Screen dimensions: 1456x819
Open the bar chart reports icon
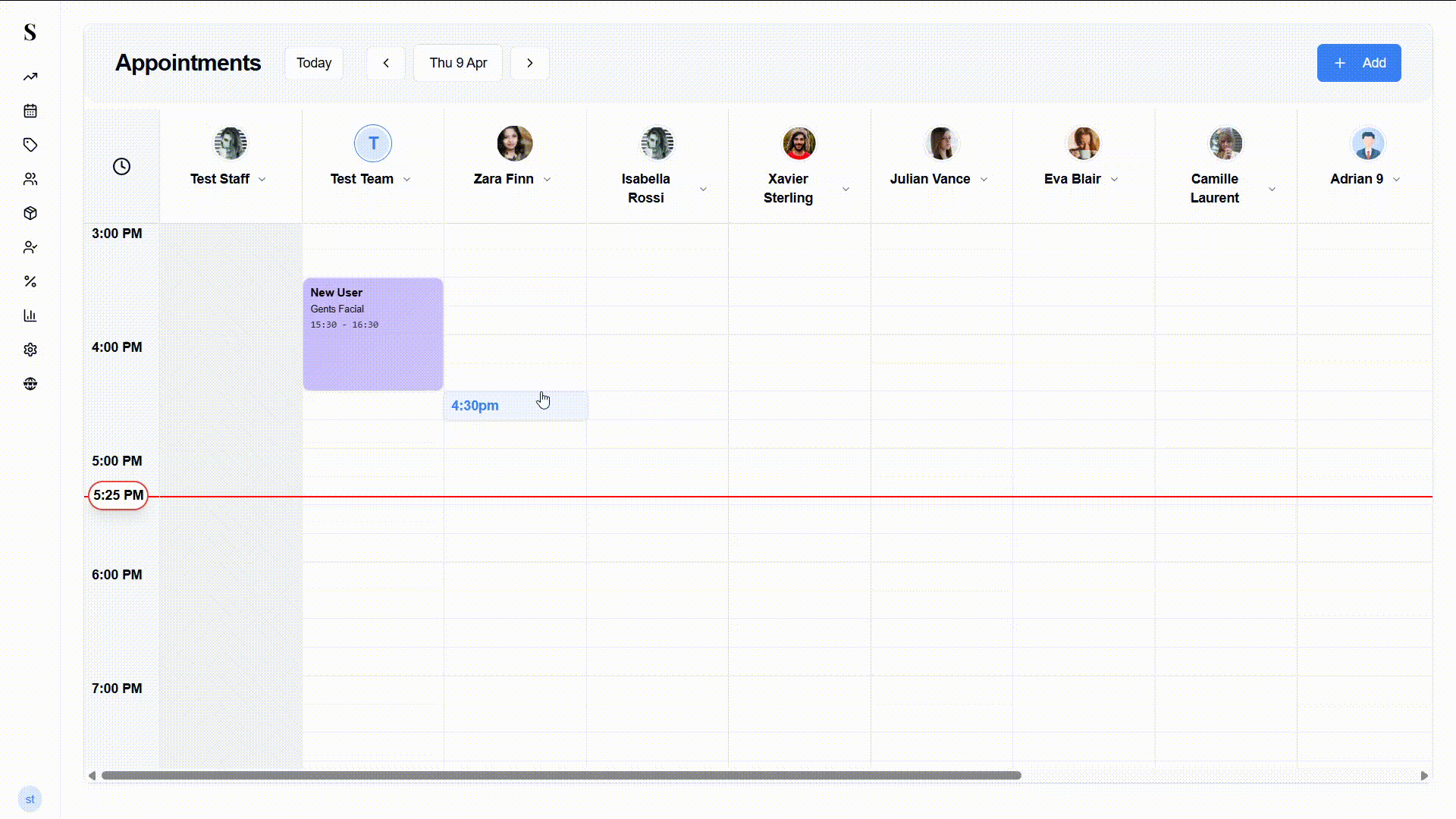point(30,315)
